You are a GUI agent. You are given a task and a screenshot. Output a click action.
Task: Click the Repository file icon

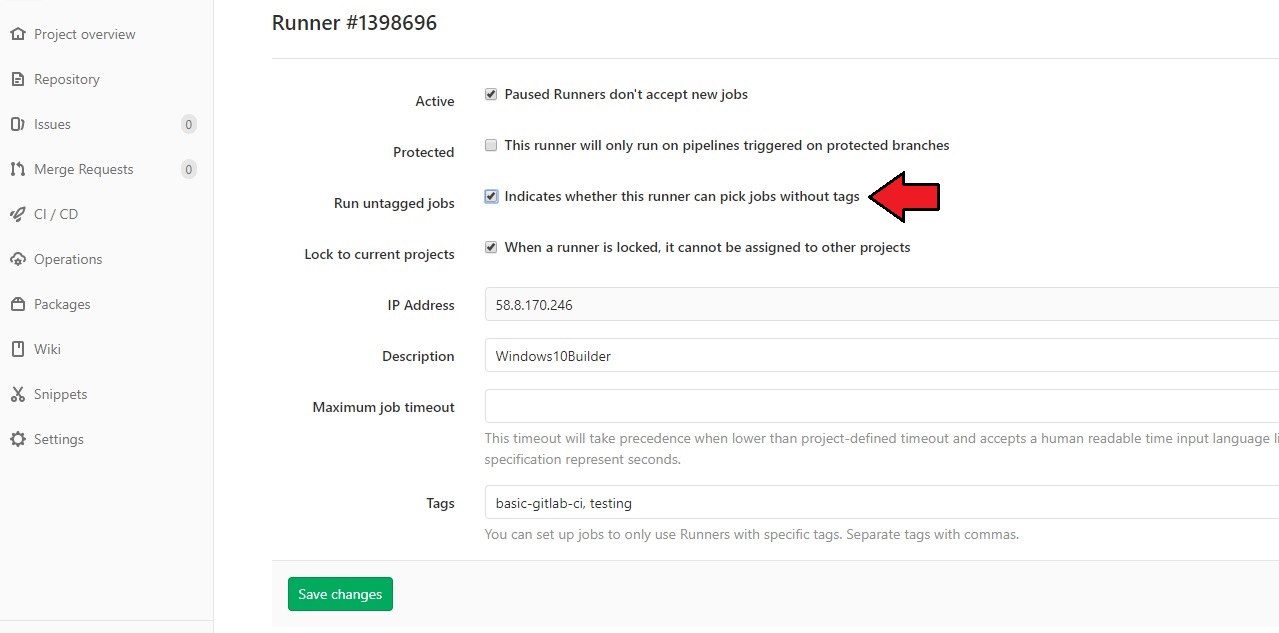pyautogui.click(x=17, y=79)
